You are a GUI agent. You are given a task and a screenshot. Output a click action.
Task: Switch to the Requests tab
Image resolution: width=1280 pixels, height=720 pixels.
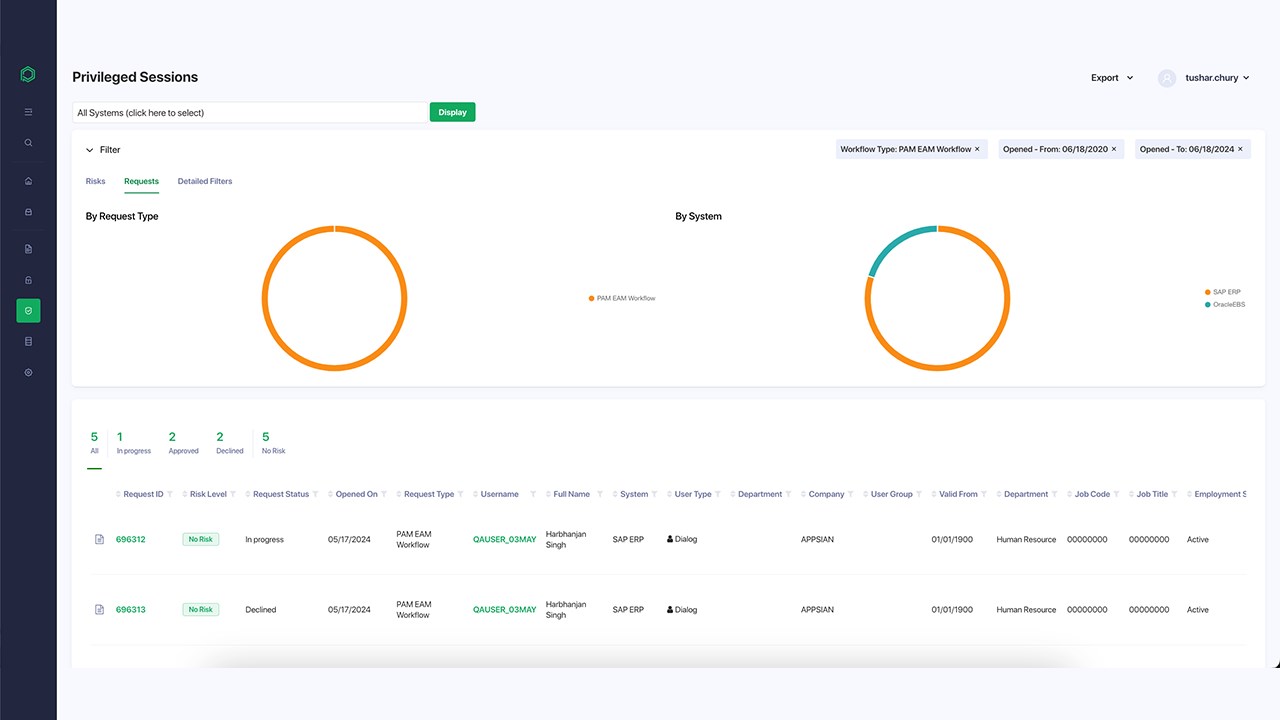[x=141, y=181]
